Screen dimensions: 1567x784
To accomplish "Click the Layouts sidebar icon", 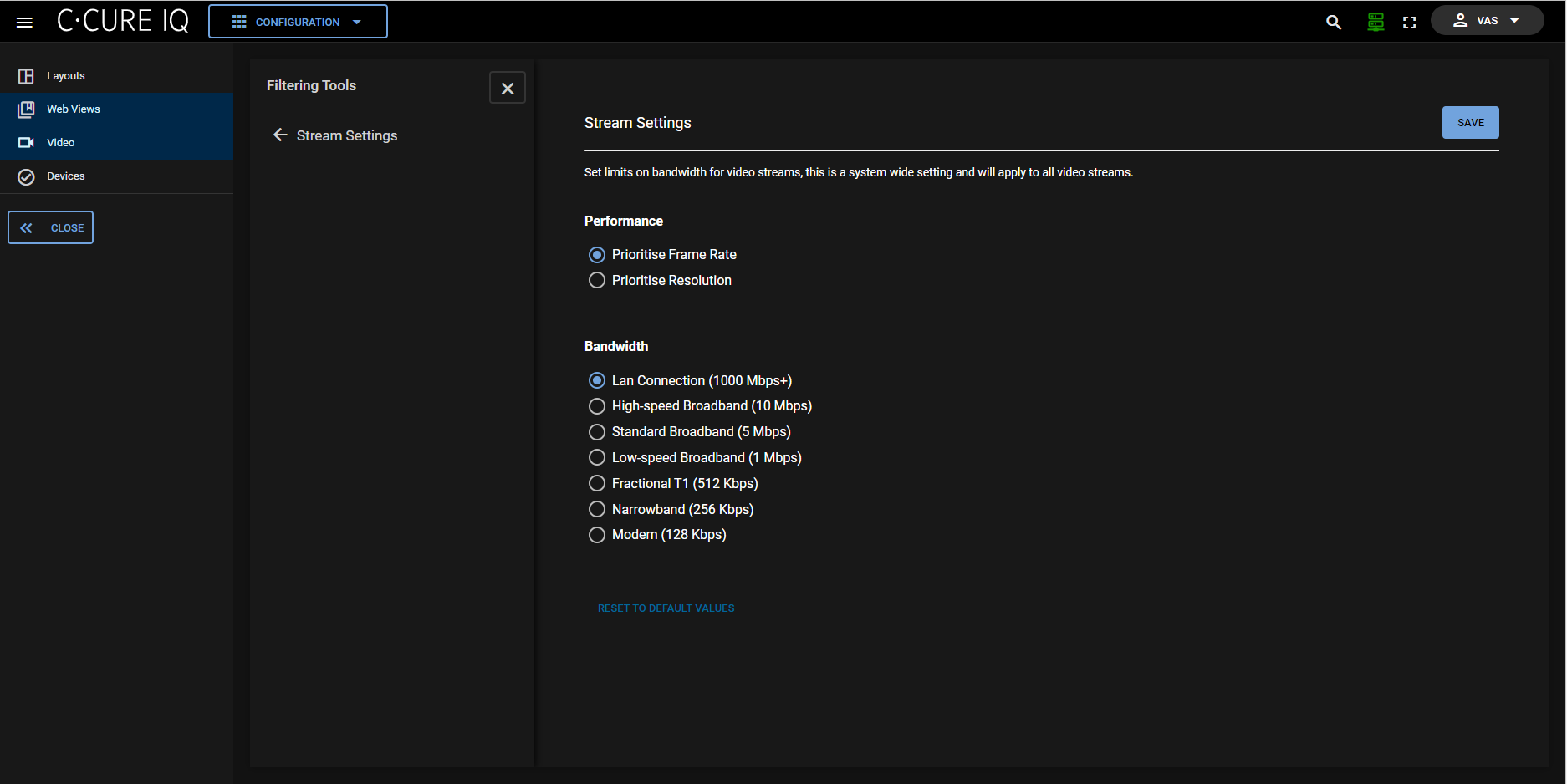I will point(26,76).
